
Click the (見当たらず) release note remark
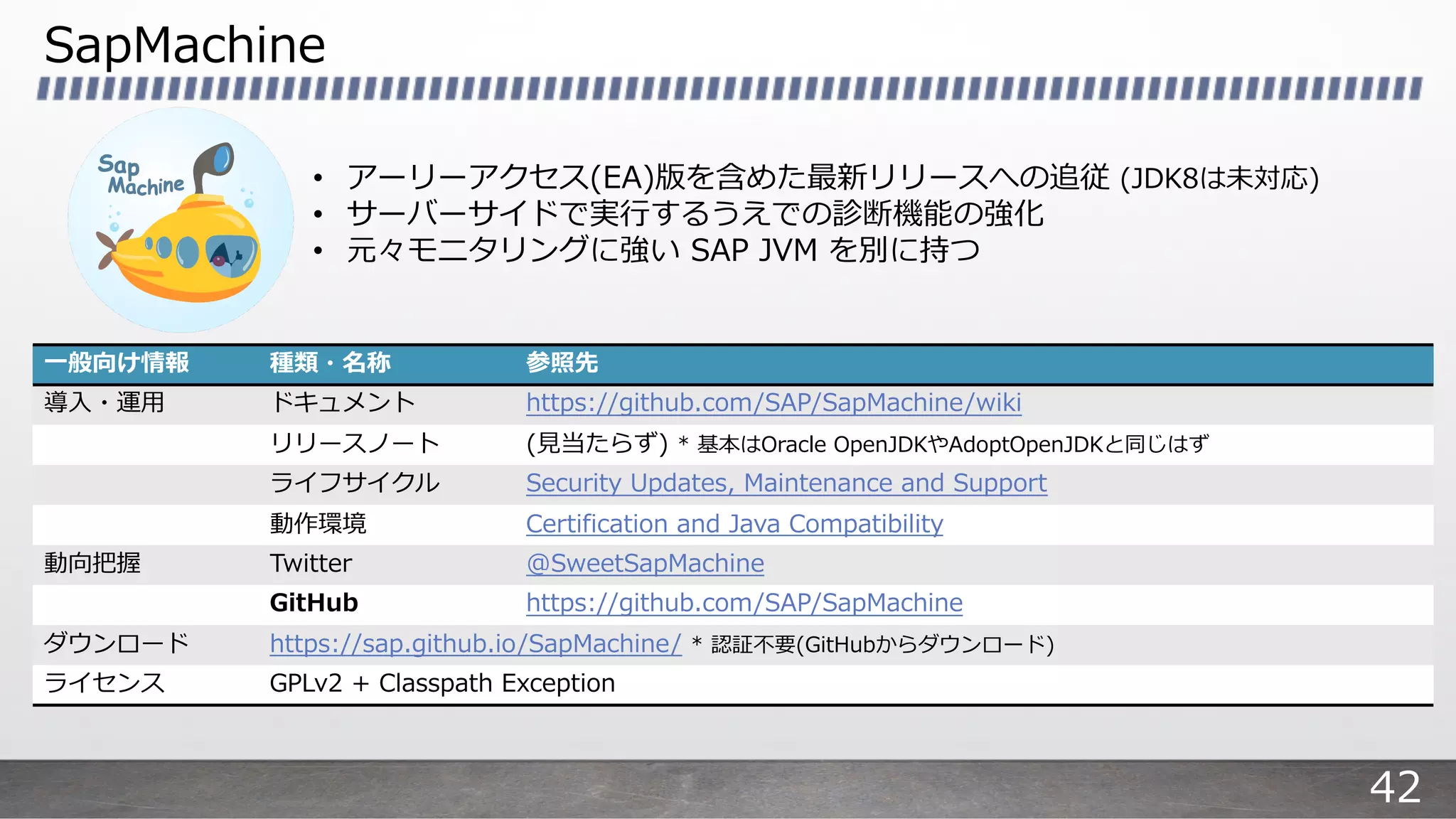[867, 444]
